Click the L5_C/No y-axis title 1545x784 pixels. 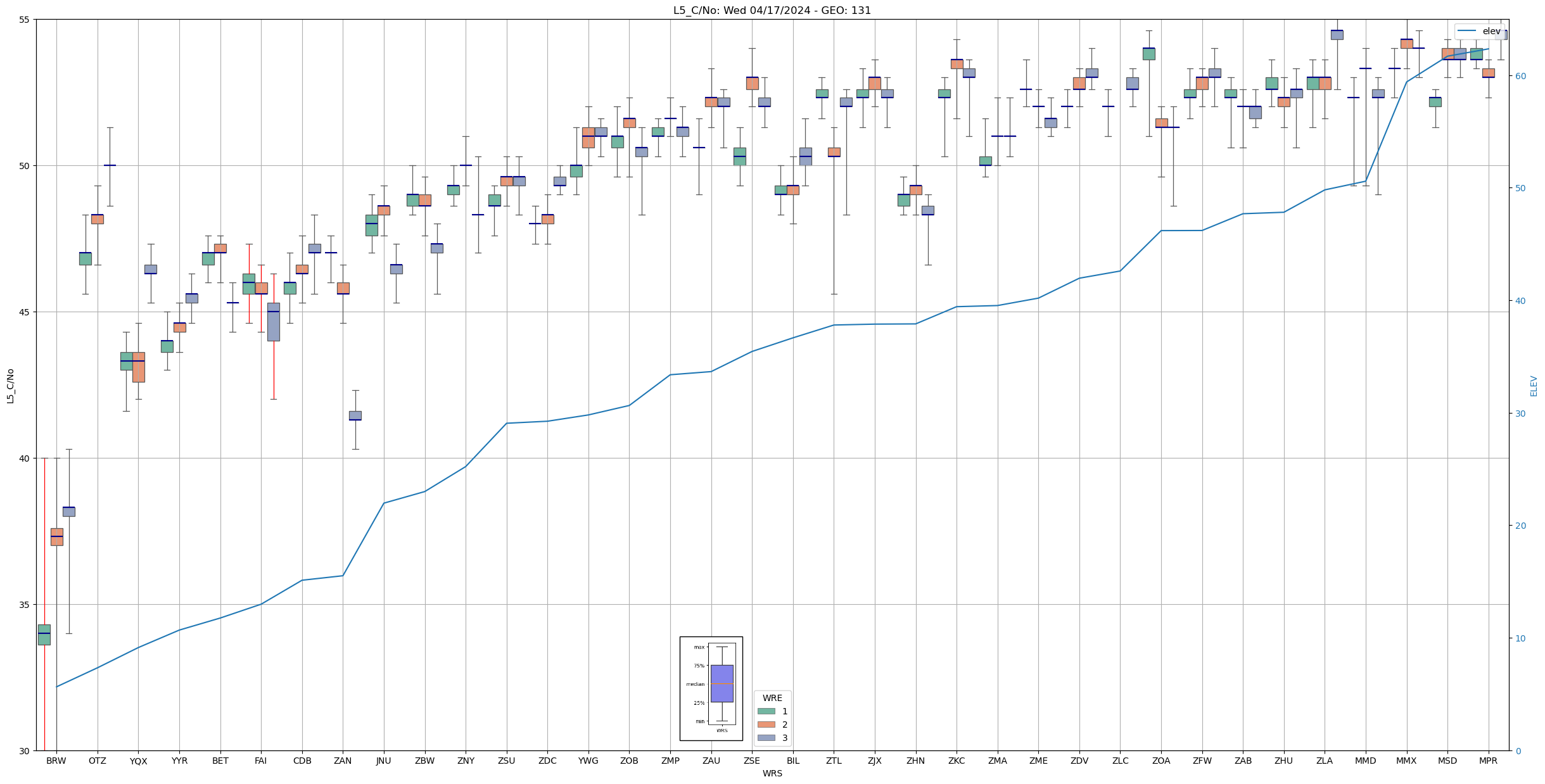[x=10, y=386]
